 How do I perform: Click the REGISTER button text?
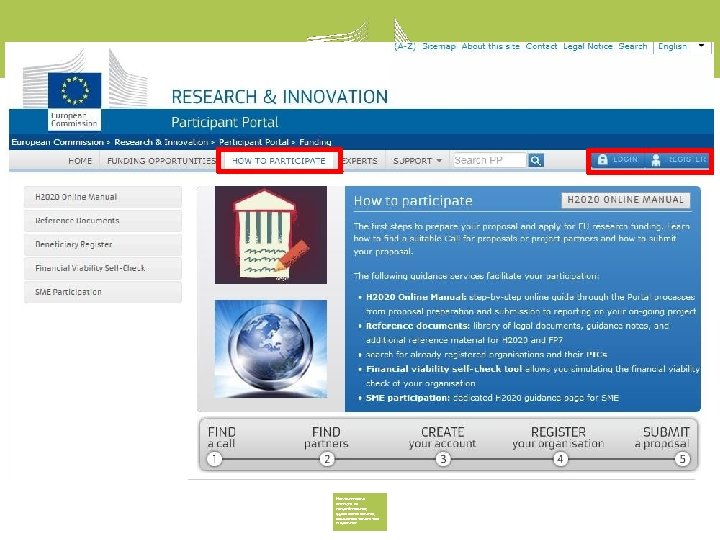(687, 159)
